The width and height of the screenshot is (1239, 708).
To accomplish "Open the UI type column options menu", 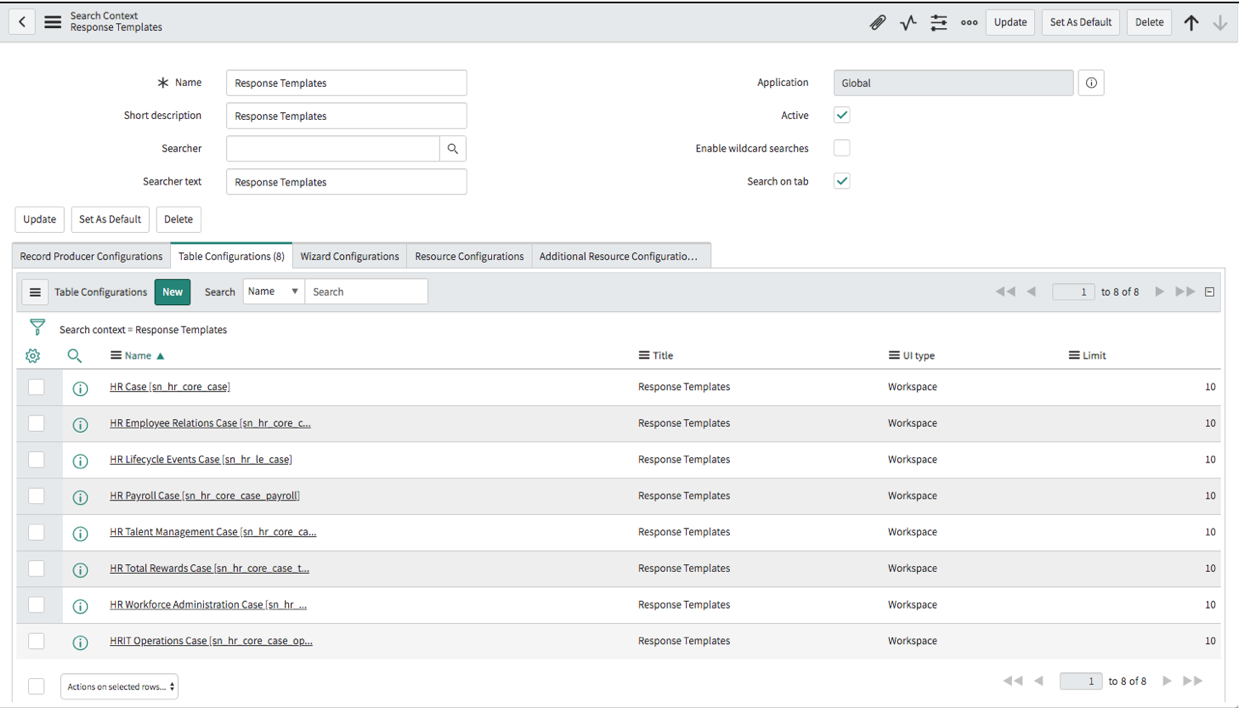I will pos(894,356).
